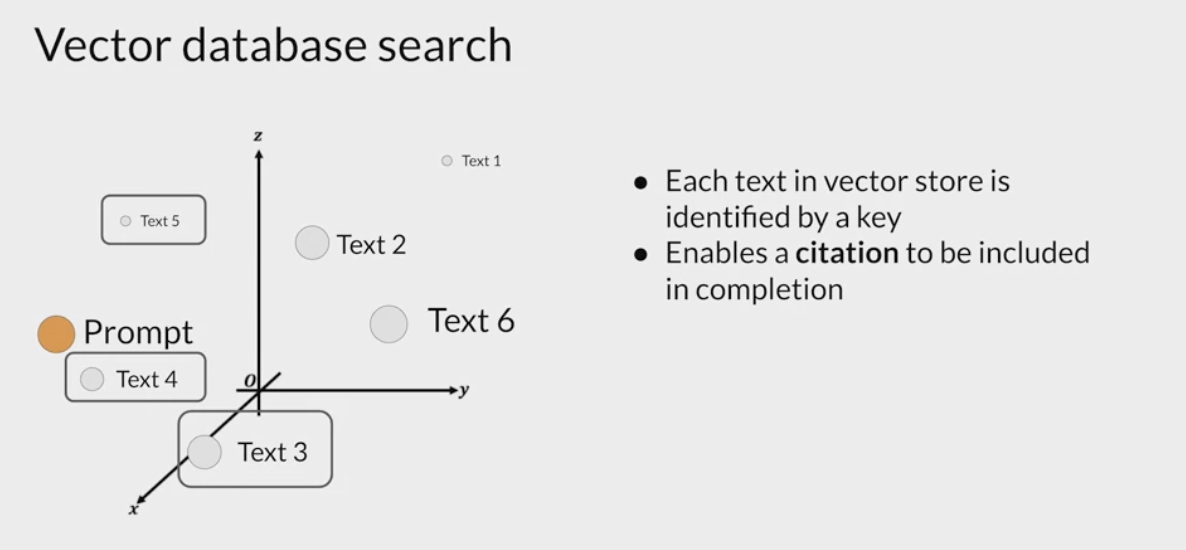This screenshot has height=550, width=1186.
Task: Click the bold word "citation"
Action: (847, 253)
